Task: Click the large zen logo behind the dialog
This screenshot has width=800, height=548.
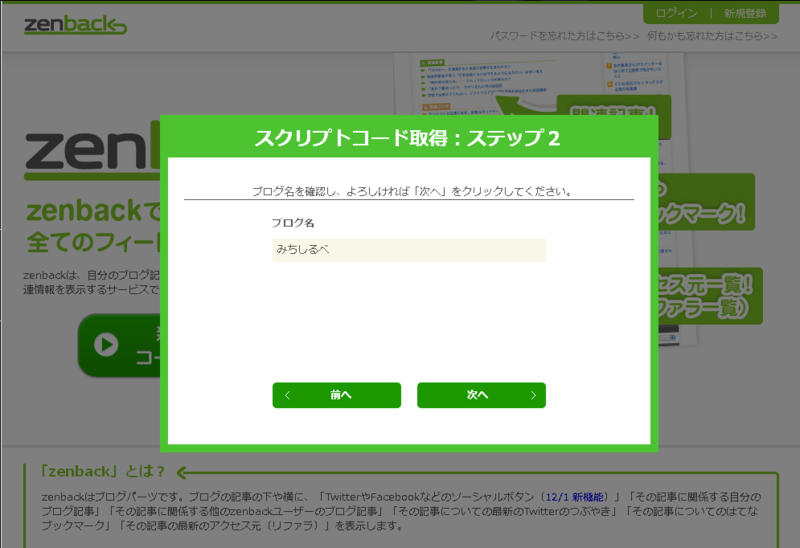Action: (x=92, y=151)
